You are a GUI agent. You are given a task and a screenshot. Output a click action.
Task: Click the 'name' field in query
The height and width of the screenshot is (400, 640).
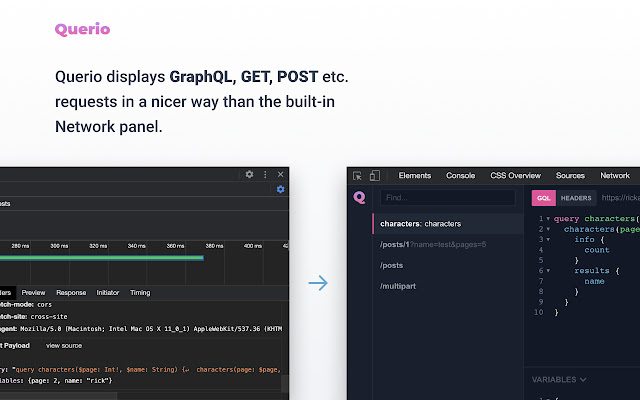click(x=594, y=281)
